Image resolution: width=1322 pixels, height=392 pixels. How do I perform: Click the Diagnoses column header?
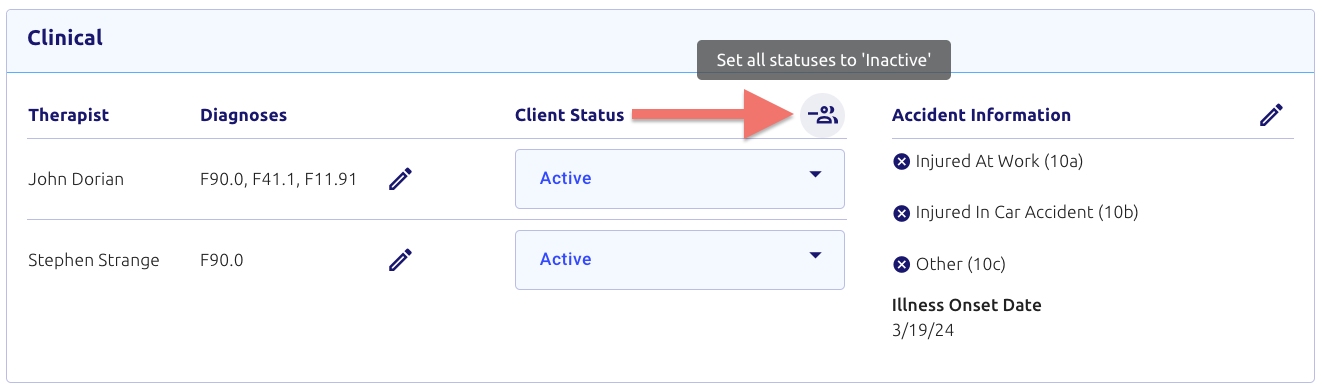243,115
